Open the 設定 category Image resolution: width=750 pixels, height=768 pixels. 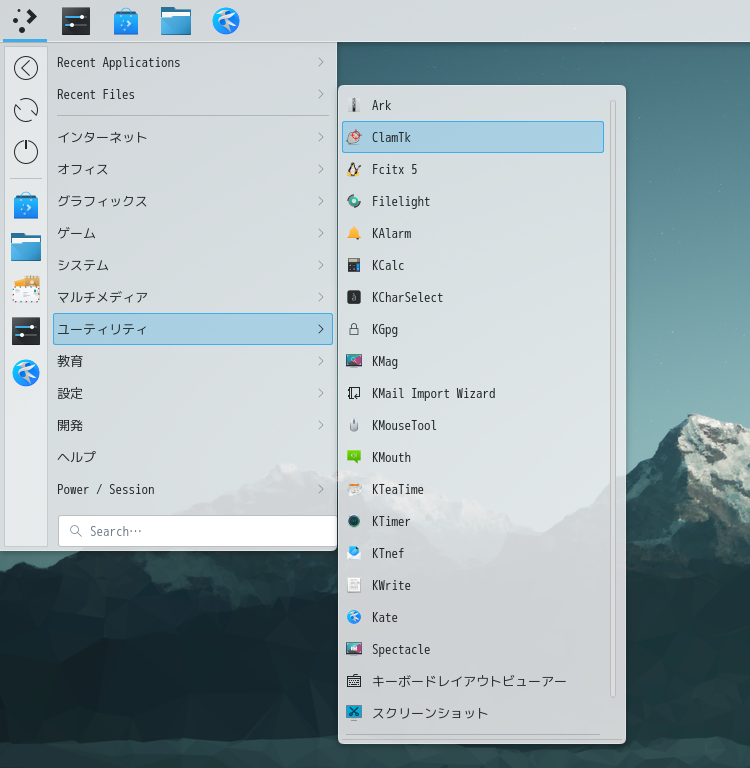tap(193, 393)
